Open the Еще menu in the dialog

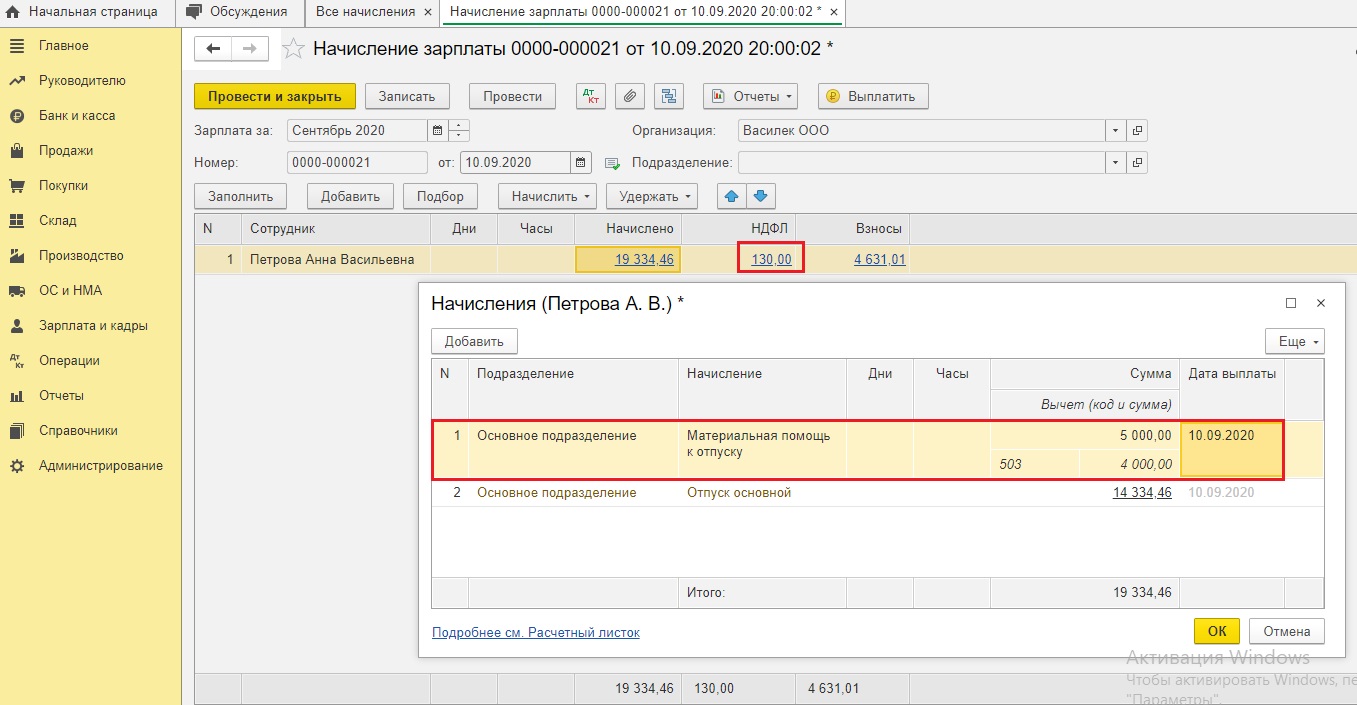click(1295, 341)
